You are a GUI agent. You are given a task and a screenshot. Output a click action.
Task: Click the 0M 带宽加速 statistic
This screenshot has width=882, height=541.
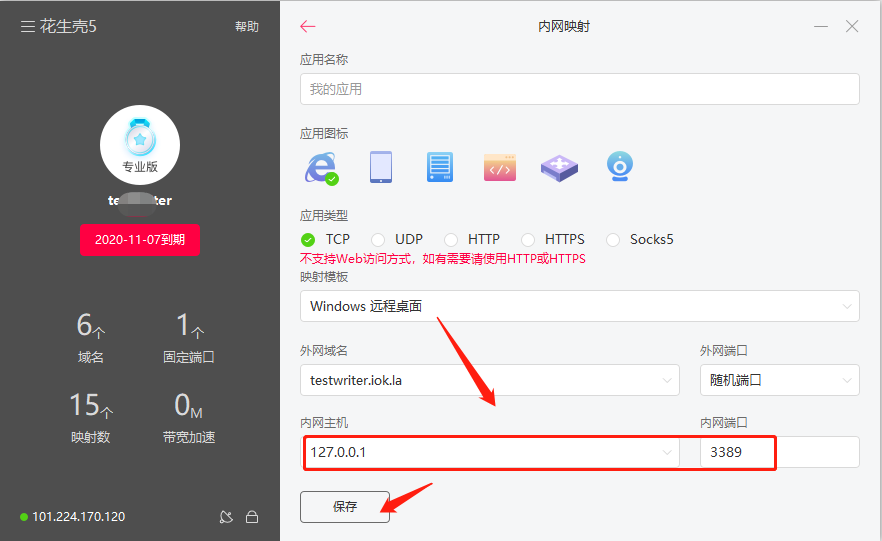coord(189,418)
